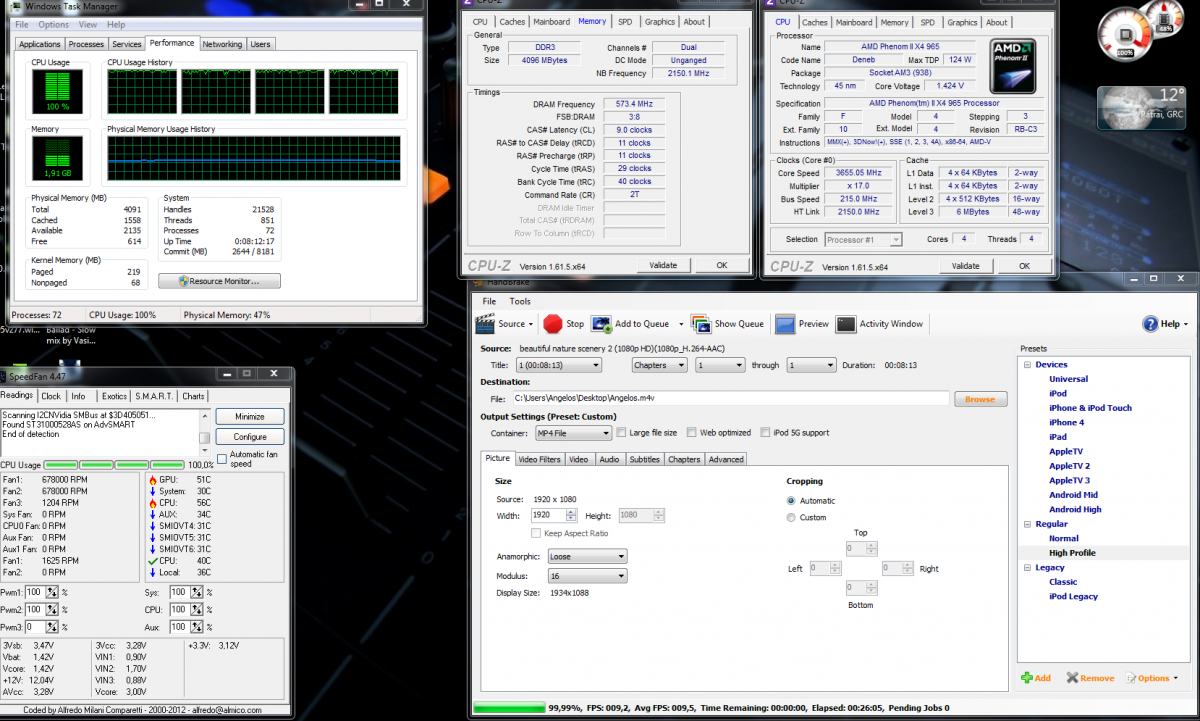The height and width of the screenshot is (721, 1200).
Task: Collapse the Legacy preset group
Action: [1026, 568]
